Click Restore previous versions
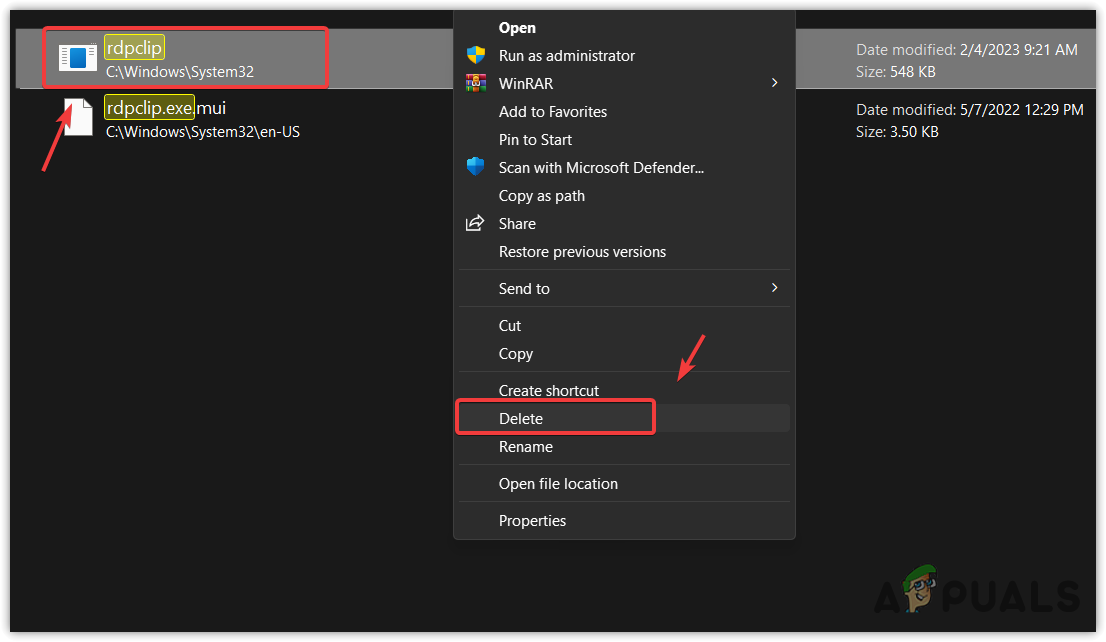The width and height of the screenshot is (1106, 642). (582, 251)
